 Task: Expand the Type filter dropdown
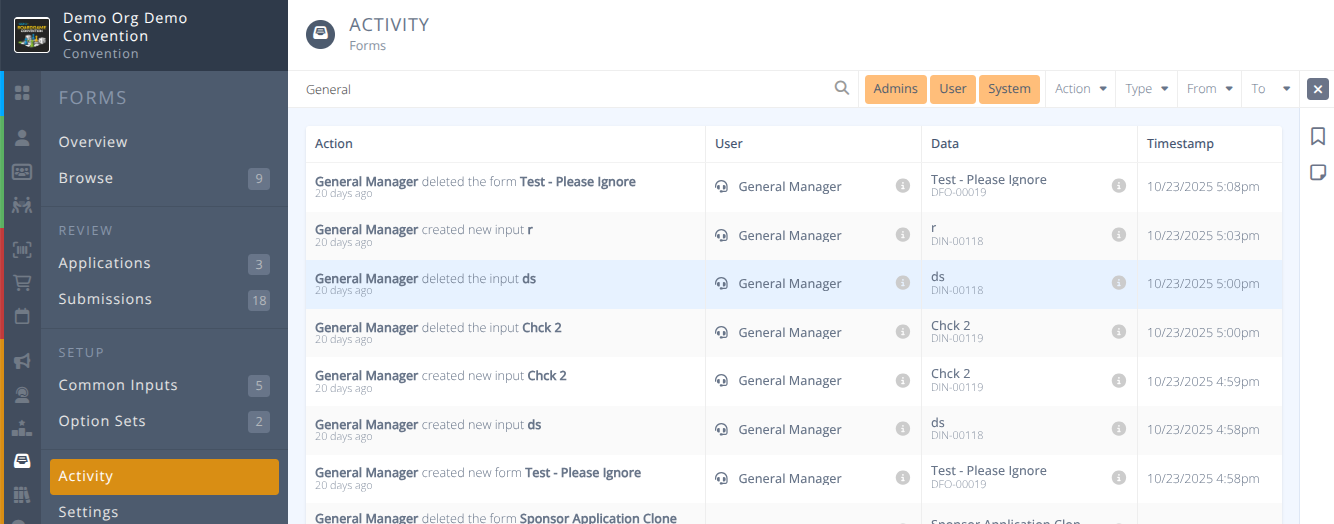click(1147, 89)
